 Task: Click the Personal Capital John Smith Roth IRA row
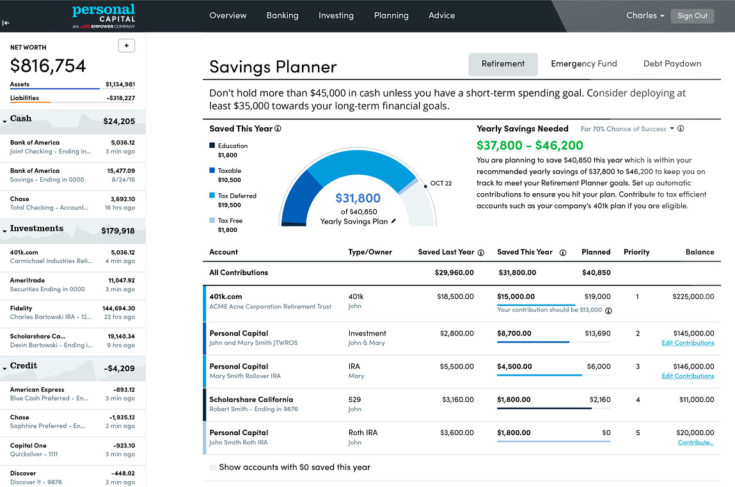462,438
